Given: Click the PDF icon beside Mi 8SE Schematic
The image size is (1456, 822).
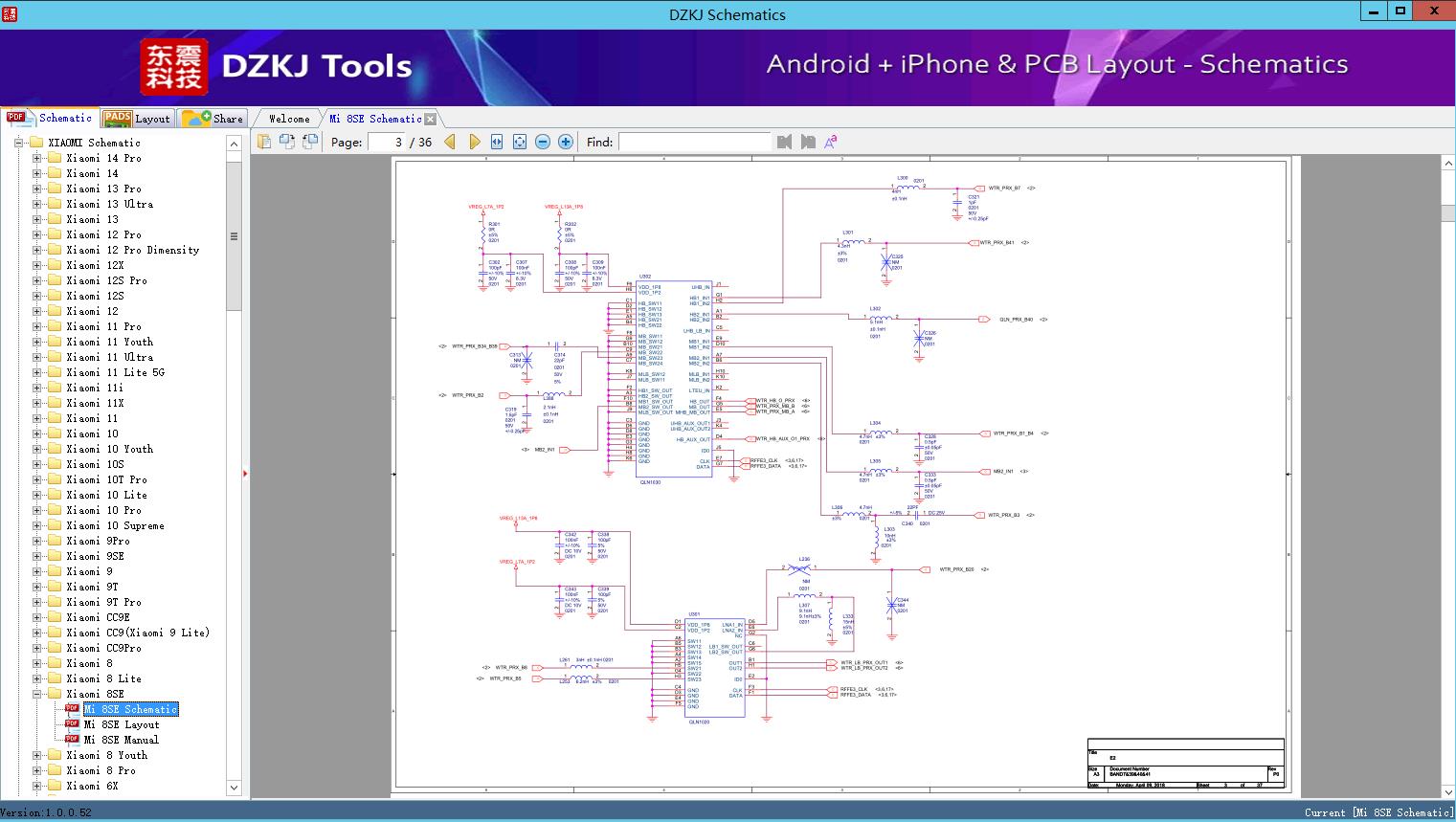Looking at the screenshot, I should pyautogui.click(x=72, y=709).
